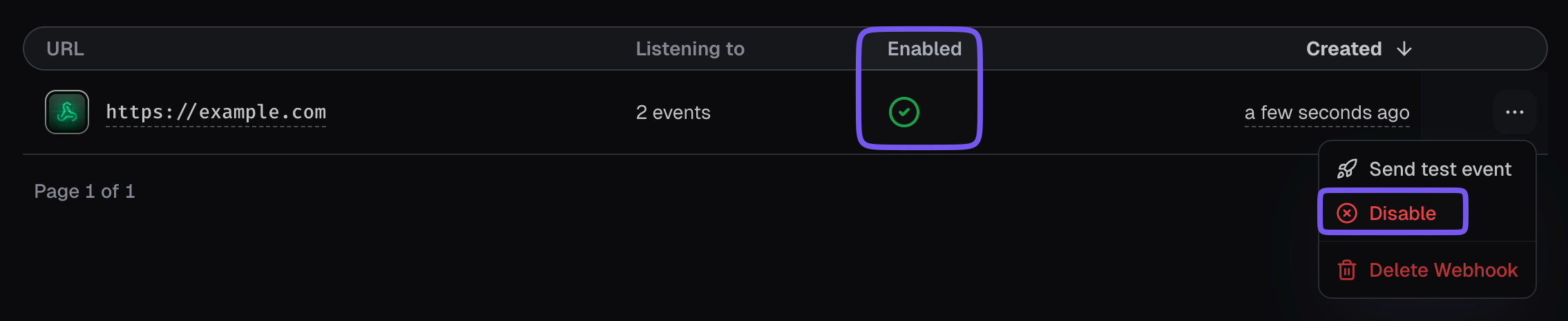The height and width of the screenshot is (321, 1568).
Task: Choose Delete Webhook in the menu
Action: 1443,270
